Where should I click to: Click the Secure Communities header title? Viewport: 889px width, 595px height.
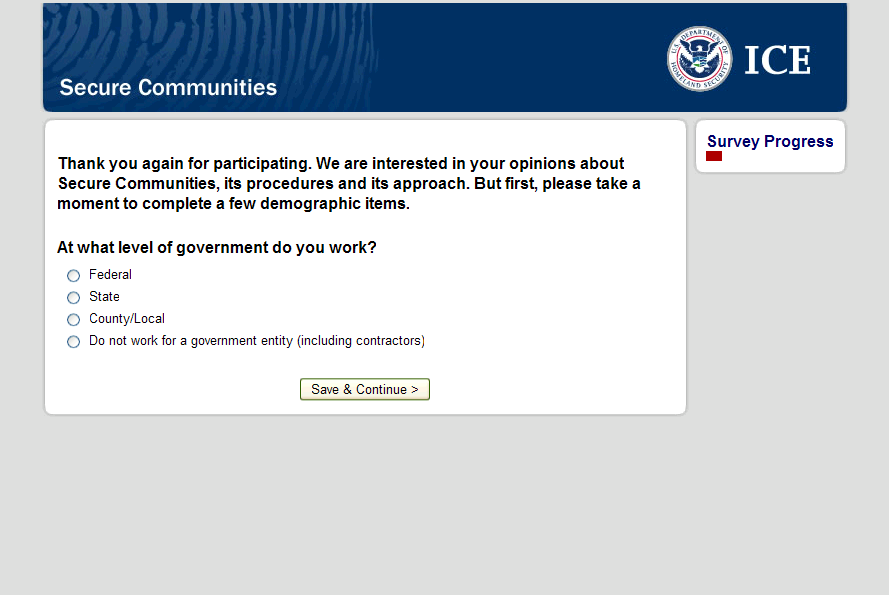(x=168, y=88)
